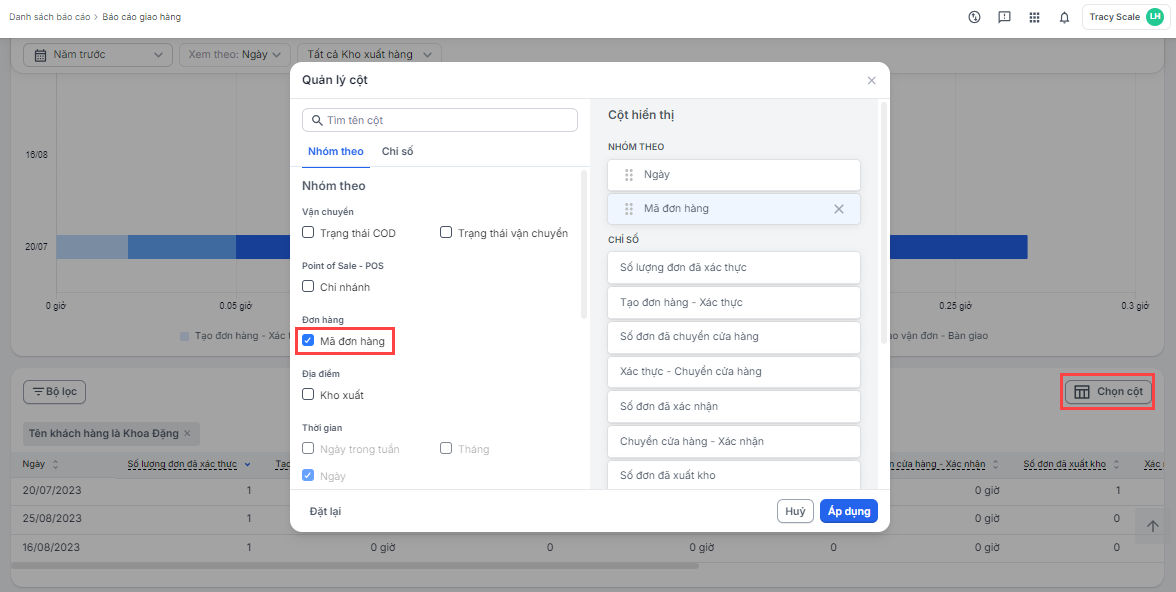The height and width of the screenshot is (592, 1176).
Task: Open the feedback message icon
Action: click(x=1004, y=17)
